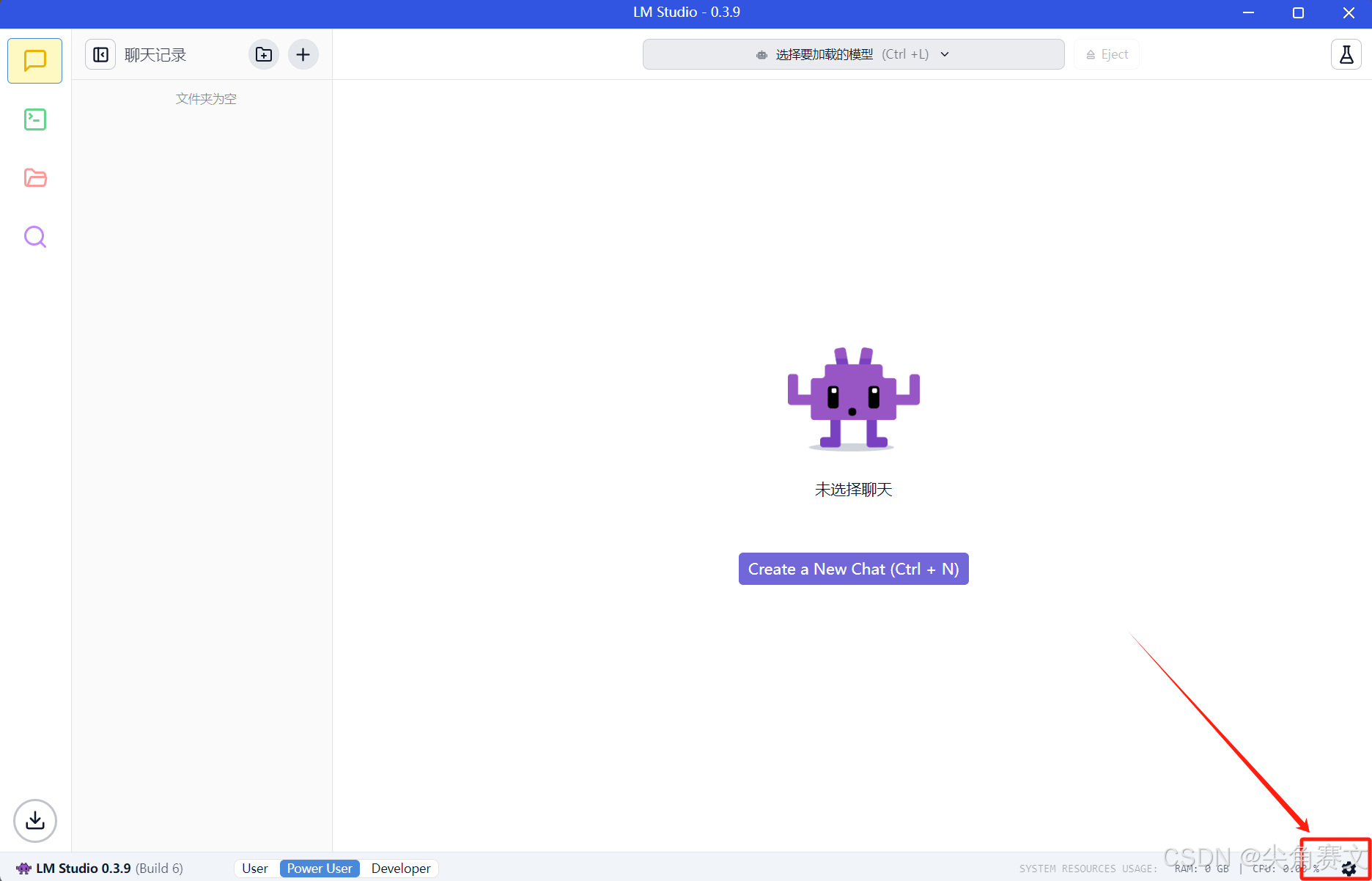Click the 未选择聊天 message text
Viewport: 1372px width, 881px height.
coord(853,490)
